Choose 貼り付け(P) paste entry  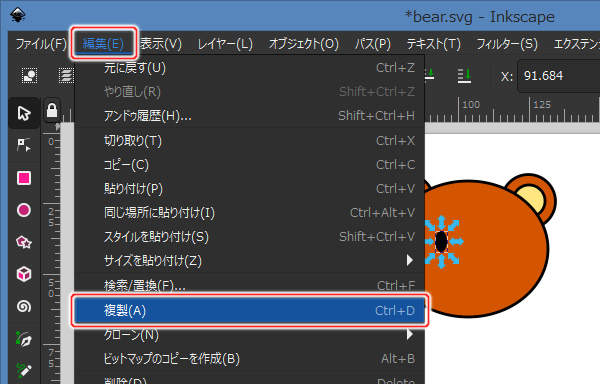coord(249,189)
